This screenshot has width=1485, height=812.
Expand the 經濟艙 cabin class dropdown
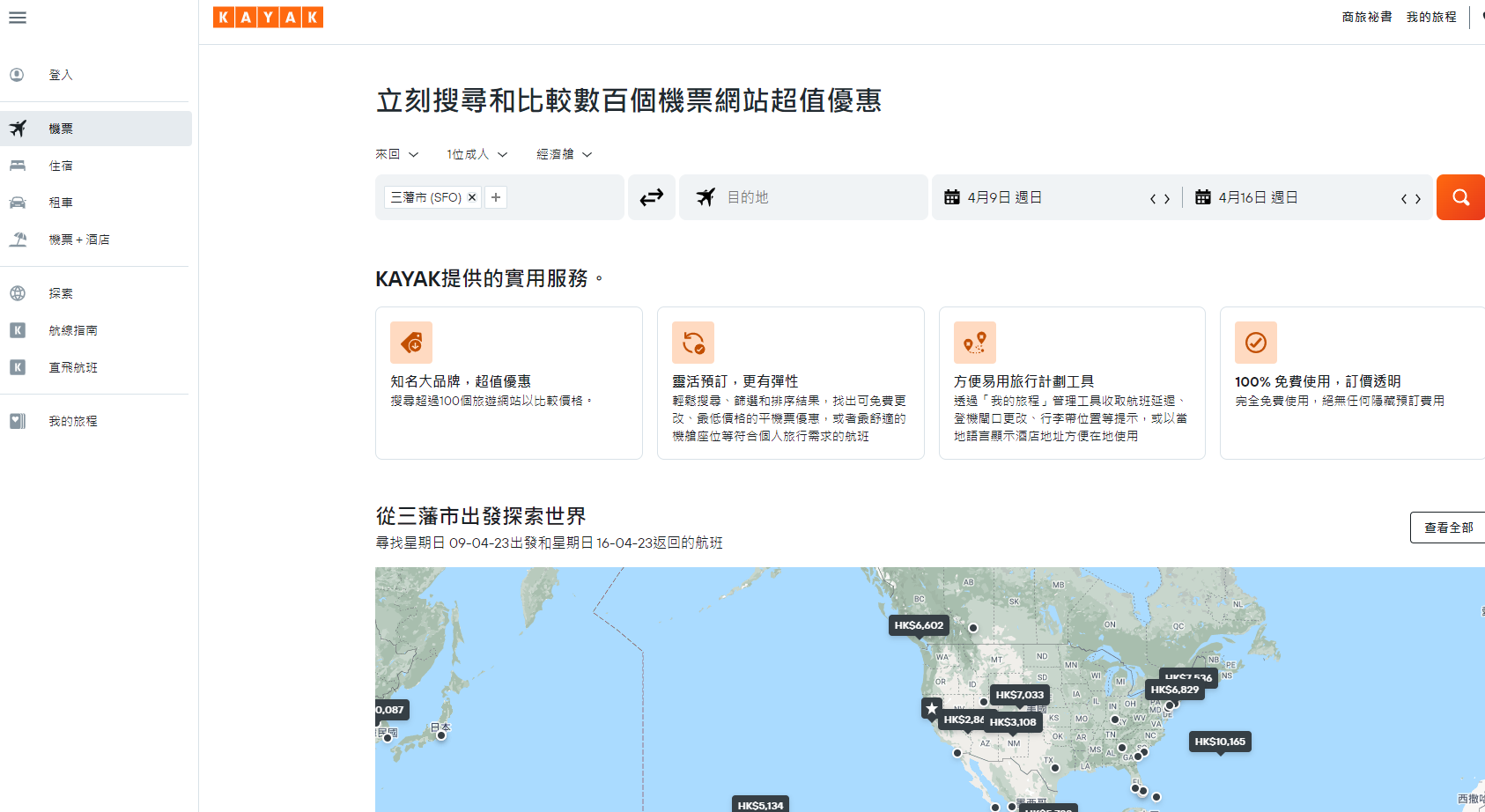point(564,154)
